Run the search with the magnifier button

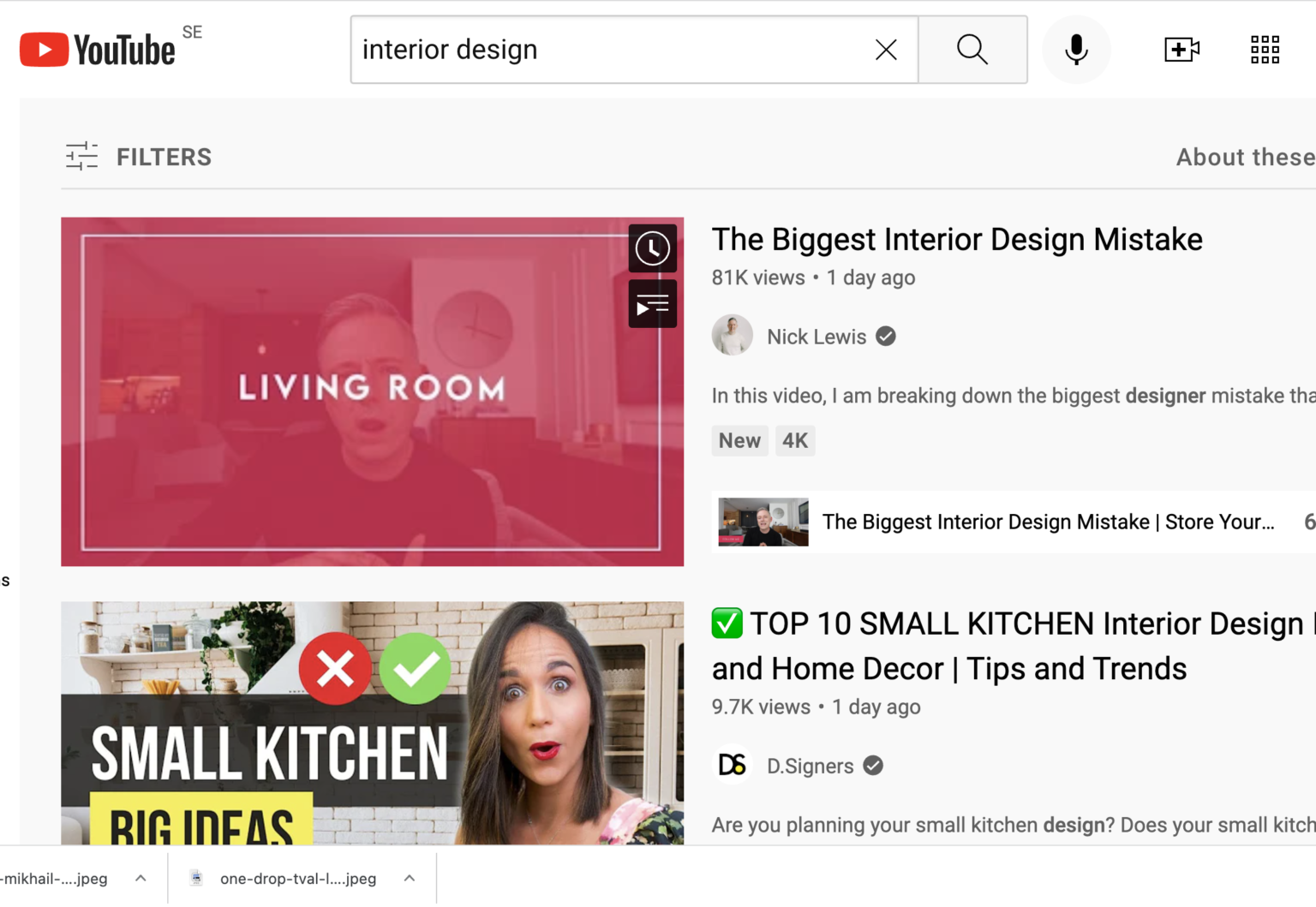[972, 50]
